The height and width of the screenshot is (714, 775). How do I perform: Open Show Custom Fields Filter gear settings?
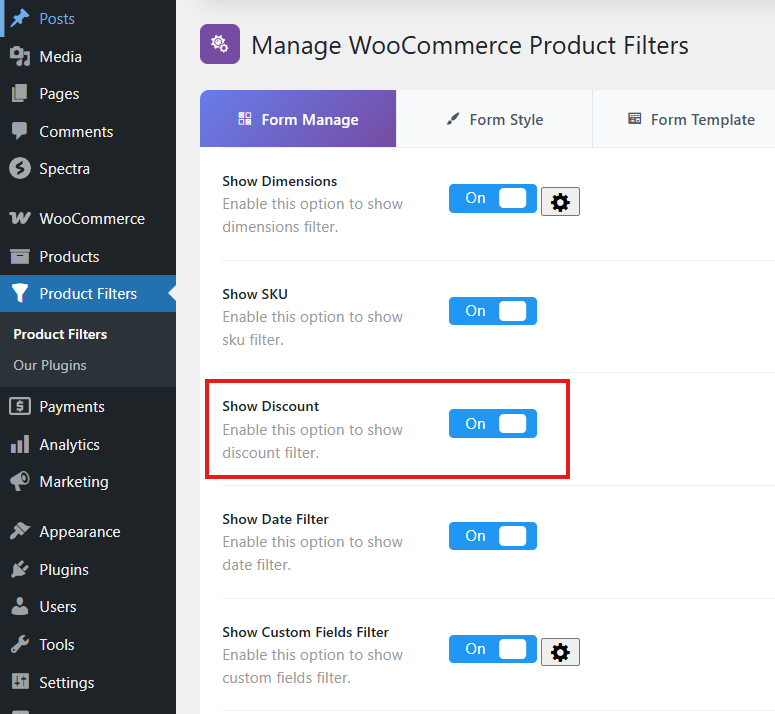tap(560, 652)
